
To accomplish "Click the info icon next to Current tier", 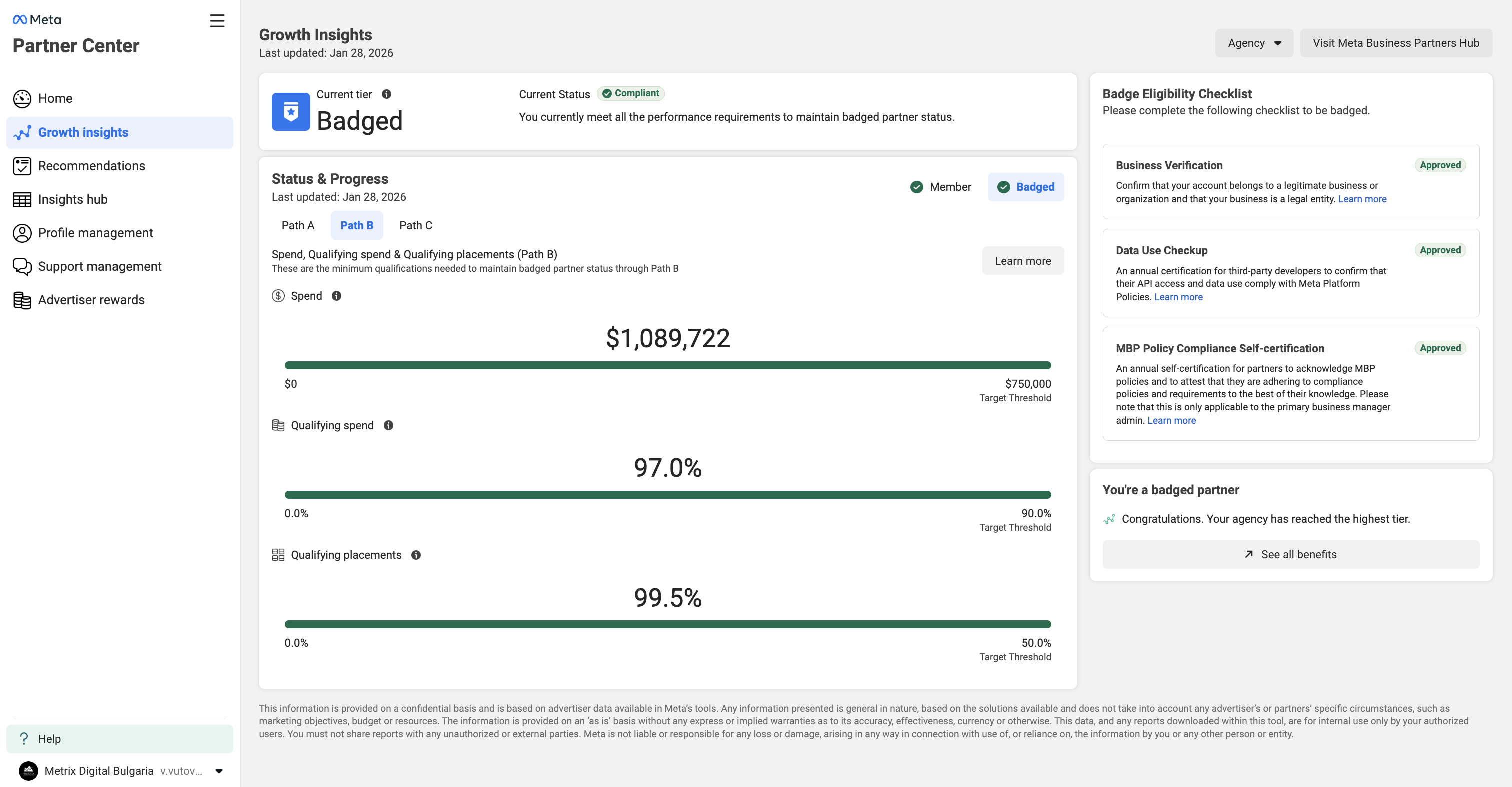I will pos(387,94).
